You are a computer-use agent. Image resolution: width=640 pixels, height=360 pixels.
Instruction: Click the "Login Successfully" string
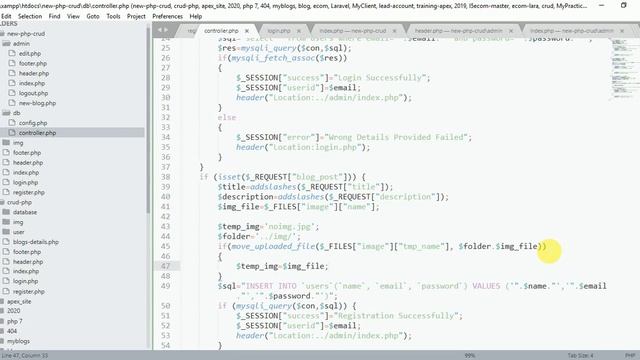pos(381,78)
